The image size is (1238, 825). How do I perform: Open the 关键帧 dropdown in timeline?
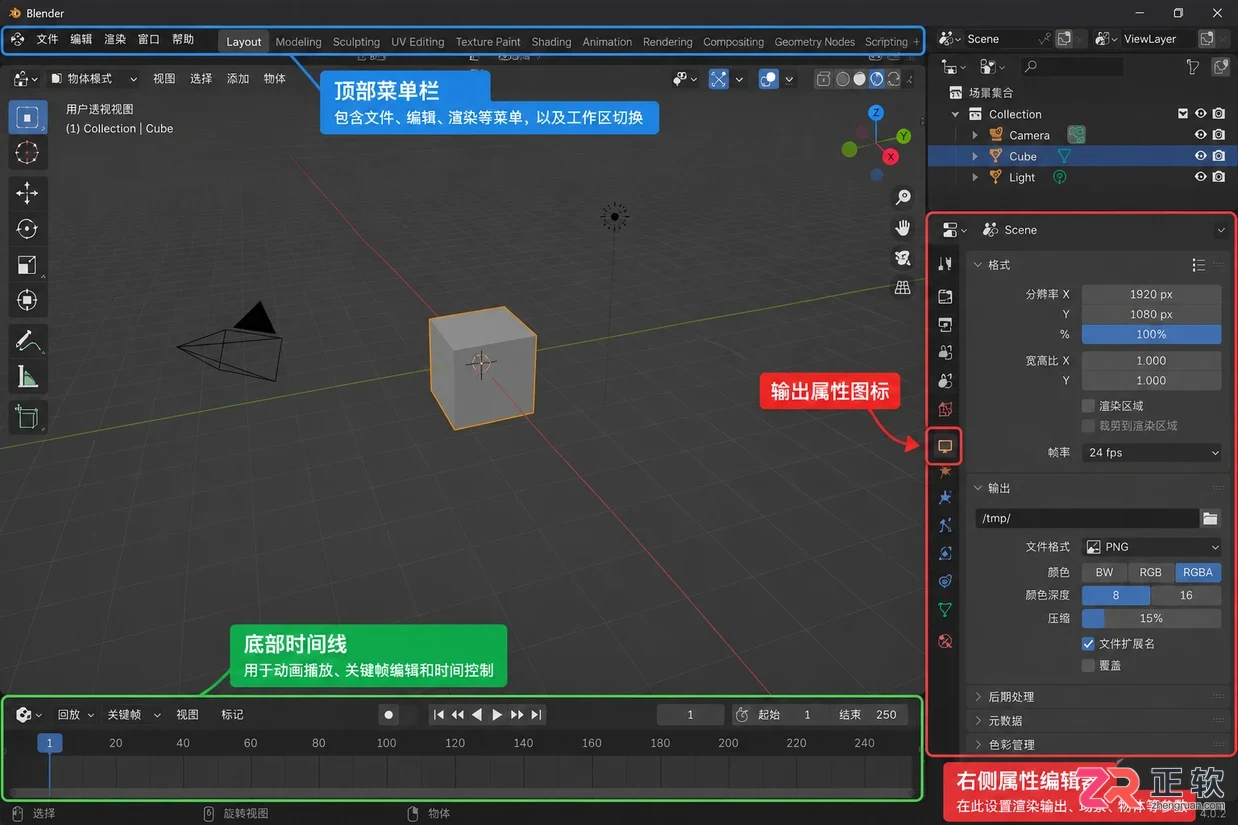click(134, 714)
